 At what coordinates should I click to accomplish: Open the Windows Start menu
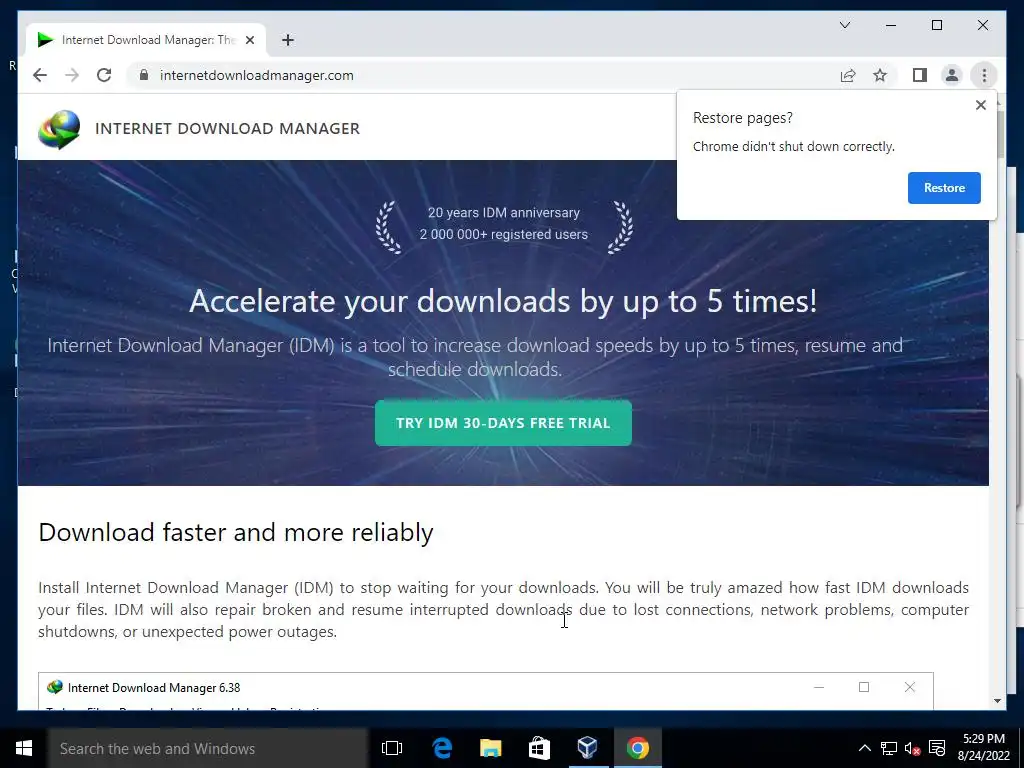(24, 748)
